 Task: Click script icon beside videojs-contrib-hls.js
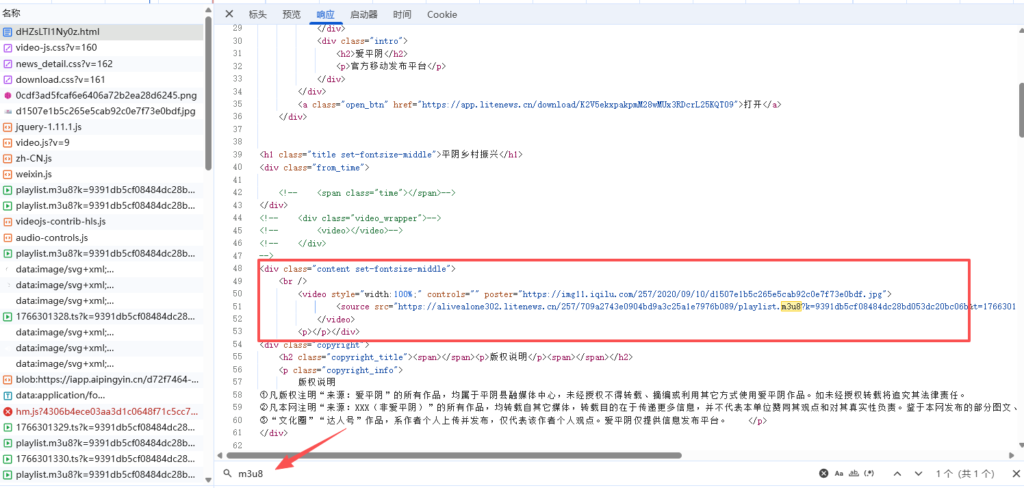(8, 221)
